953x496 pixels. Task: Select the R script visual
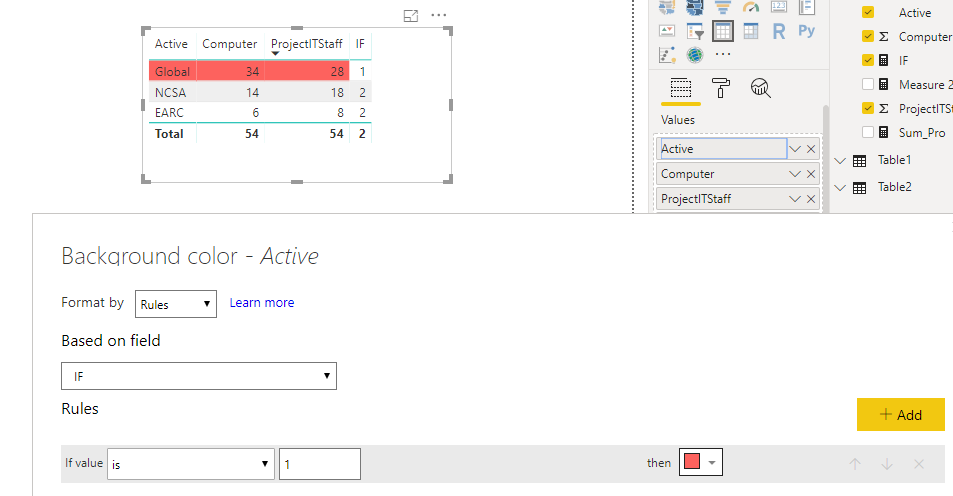(x=779, y=31)
